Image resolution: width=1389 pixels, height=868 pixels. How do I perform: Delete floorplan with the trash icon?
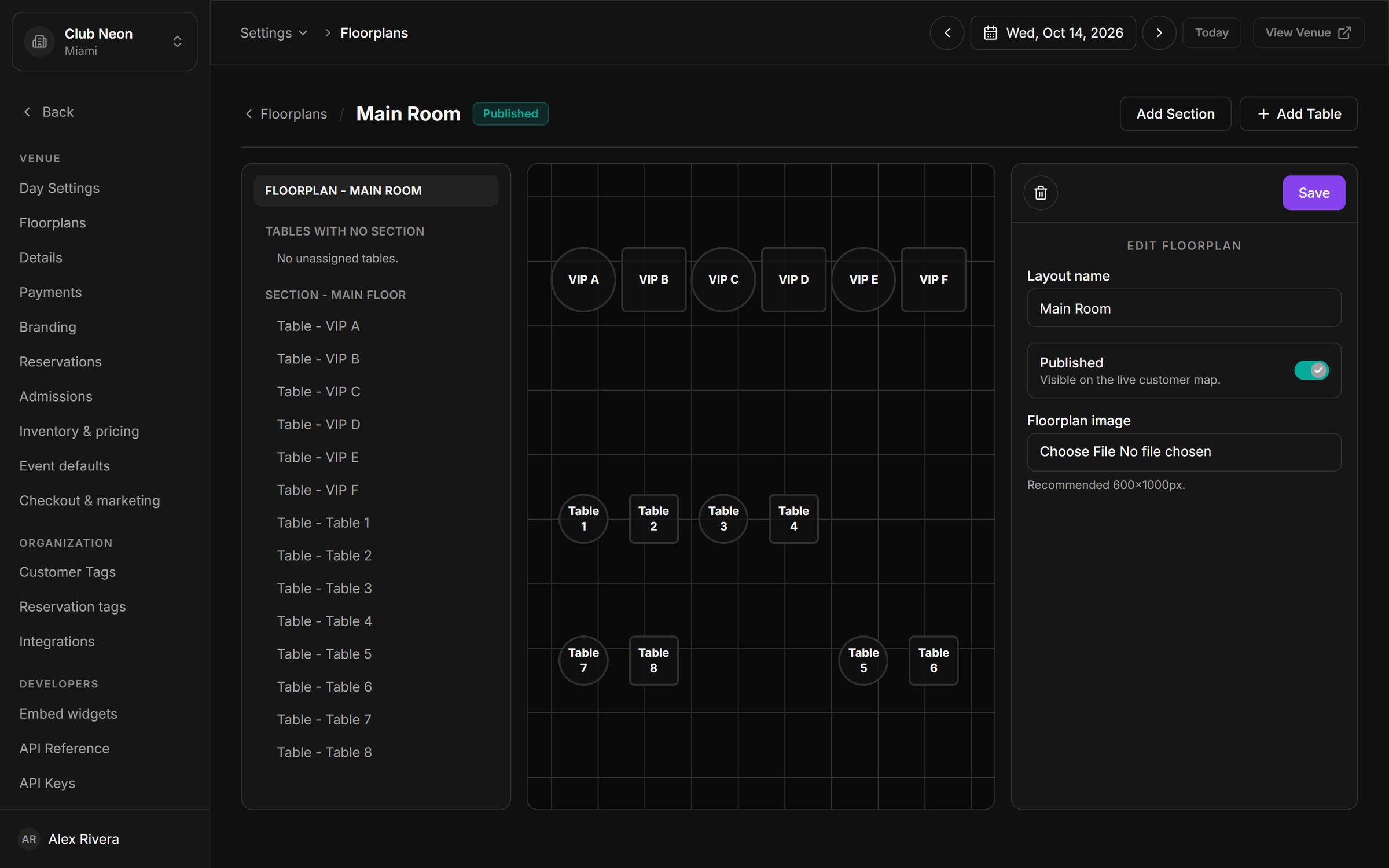coord(1041,193)
